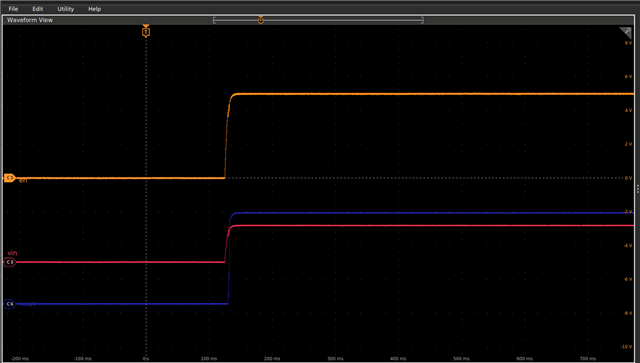
Task: Click the 4 V vertical scale label
Action: [628, 110]
